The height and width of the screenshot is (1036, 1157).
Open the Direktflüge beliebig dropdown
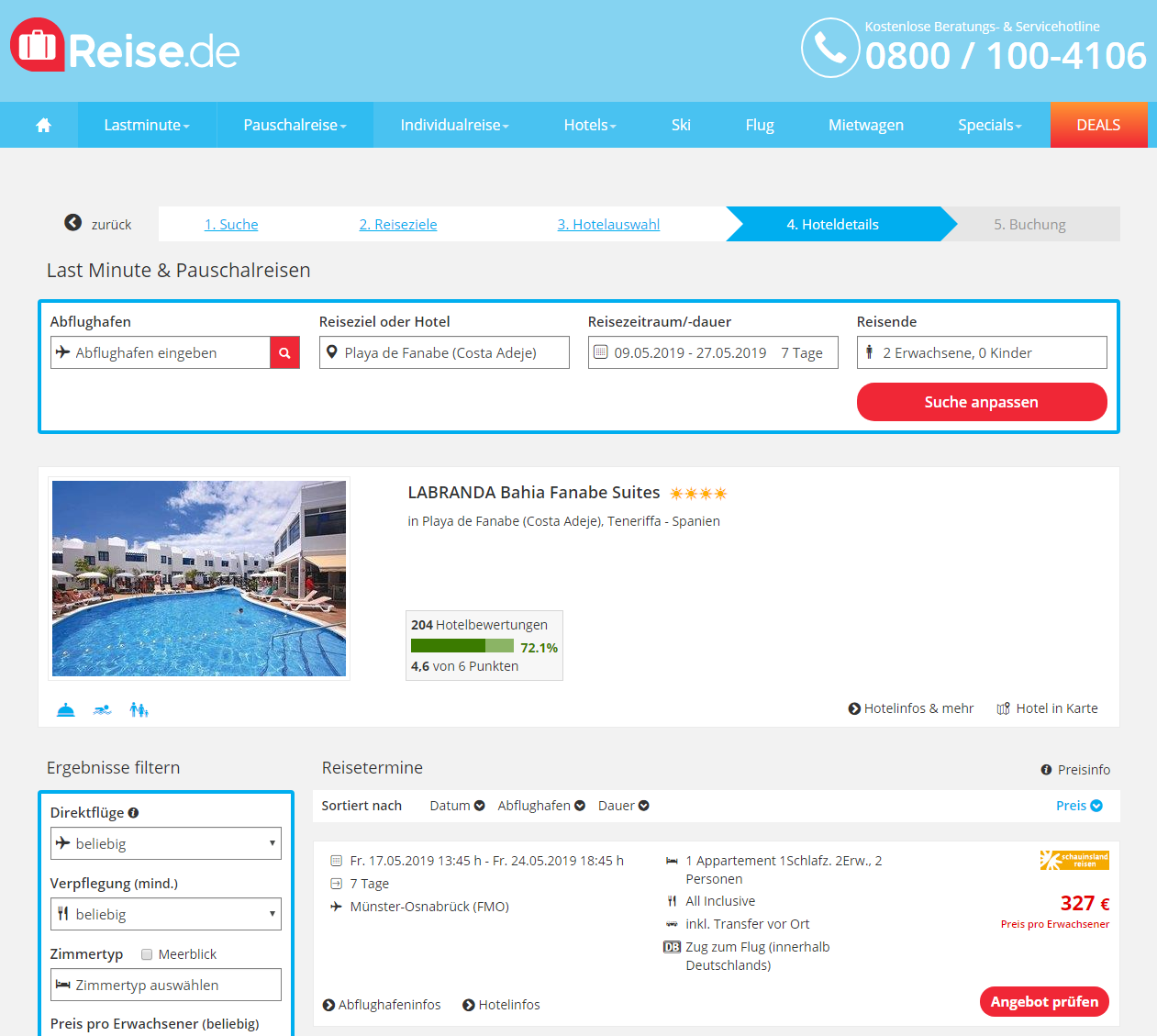click(166, 843)
